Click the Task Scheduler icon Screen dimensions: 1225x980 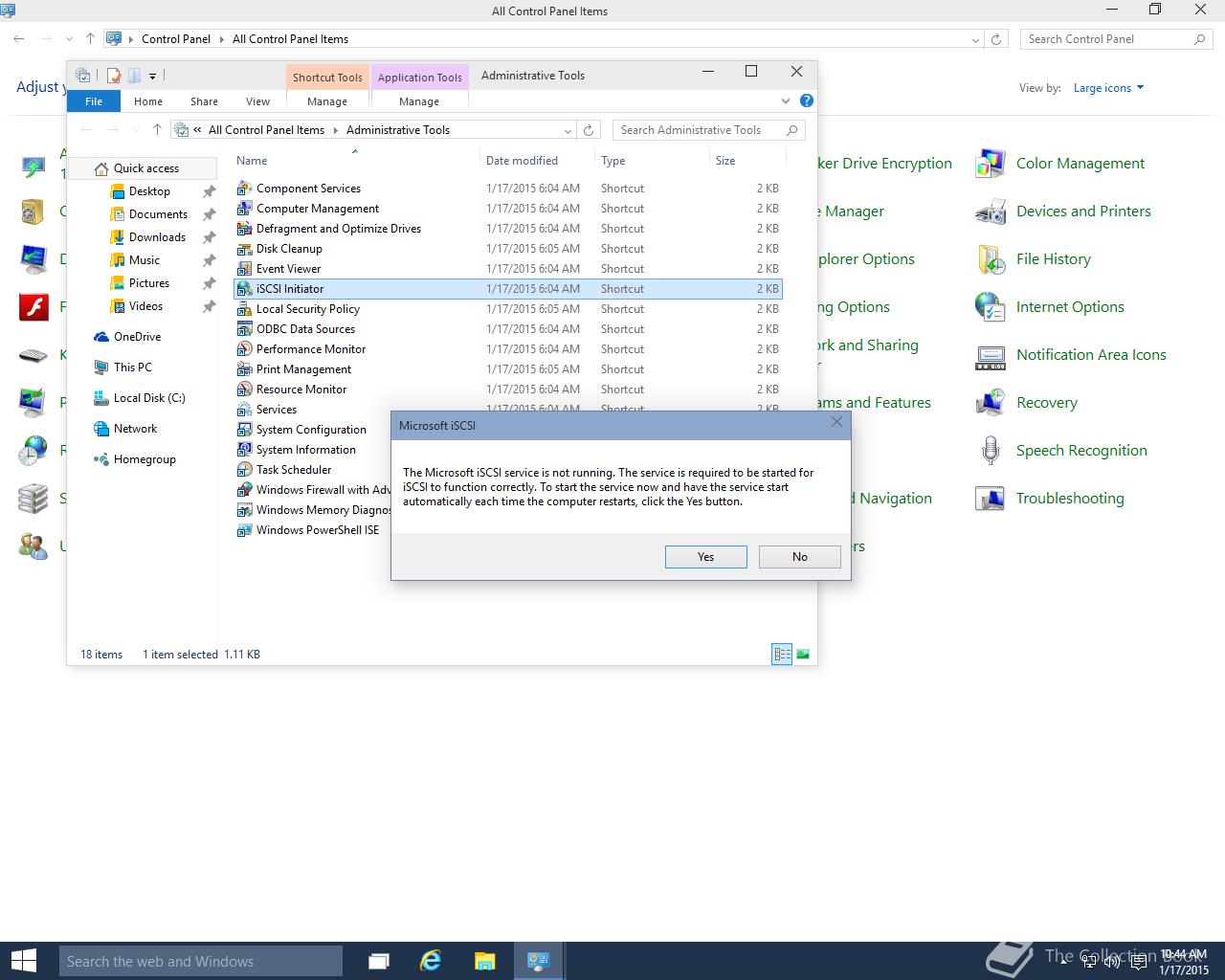click(244, 470)
